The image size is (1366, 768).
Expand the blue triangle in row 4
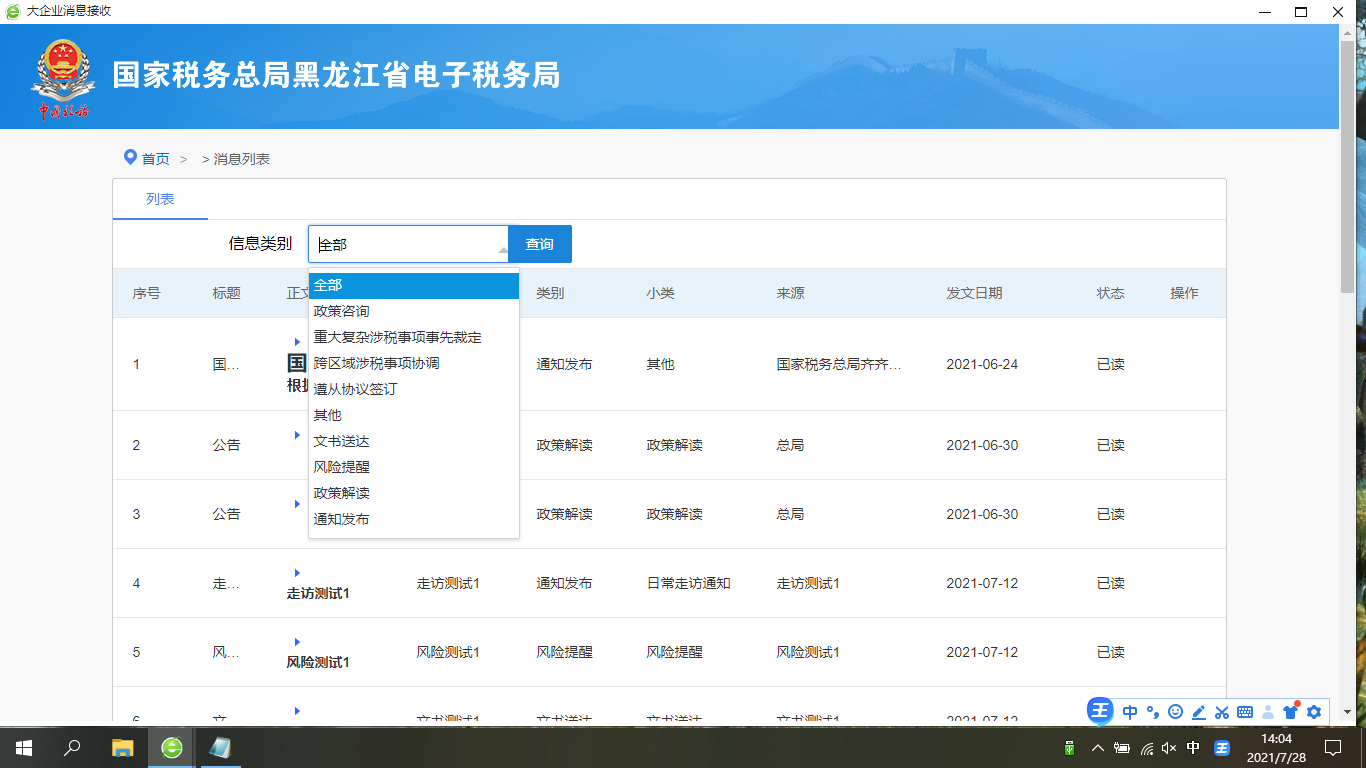click(297, 573)
